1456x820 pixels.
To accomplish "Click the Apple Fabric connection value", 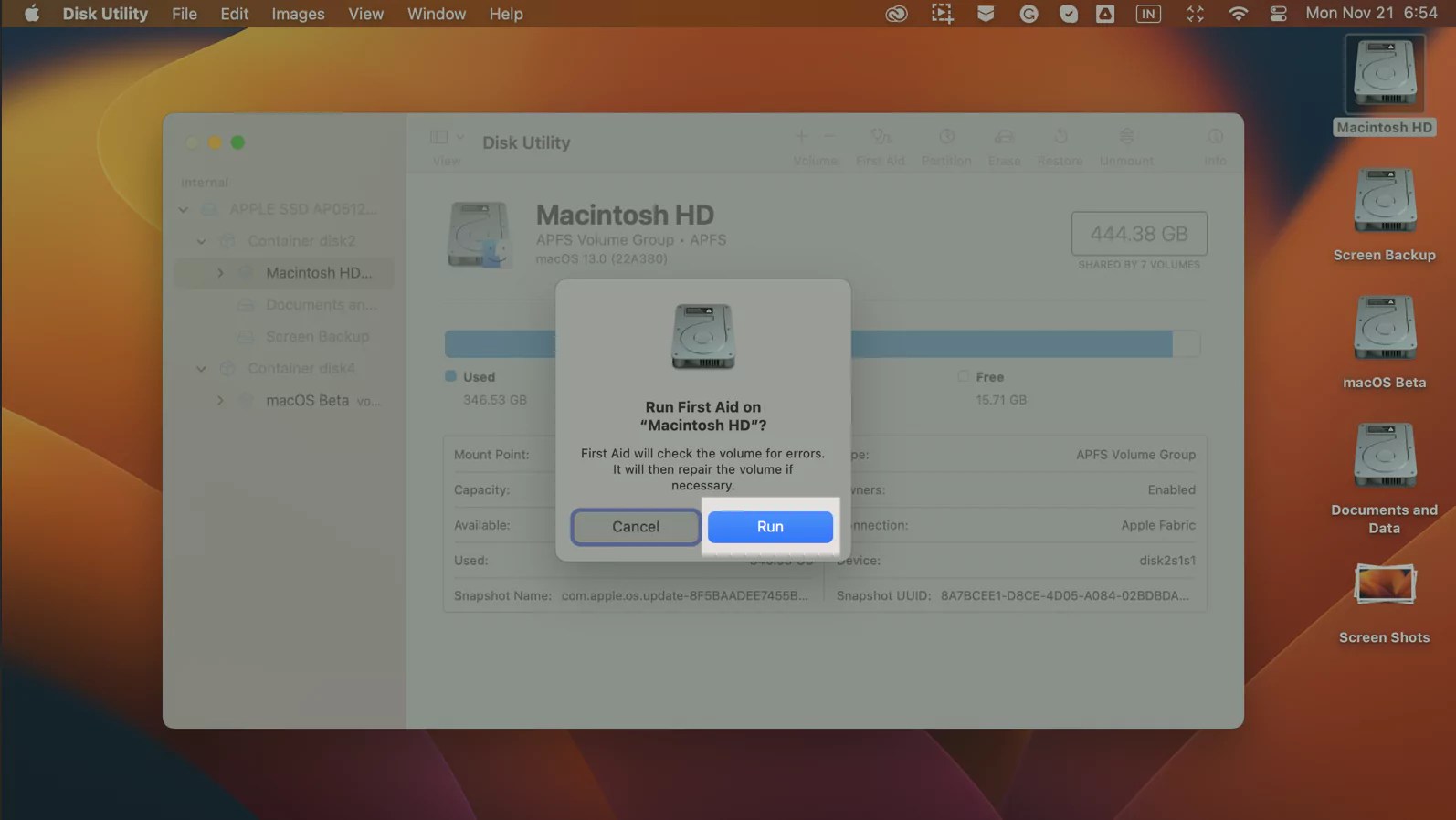I will [x=1158, y=526].
